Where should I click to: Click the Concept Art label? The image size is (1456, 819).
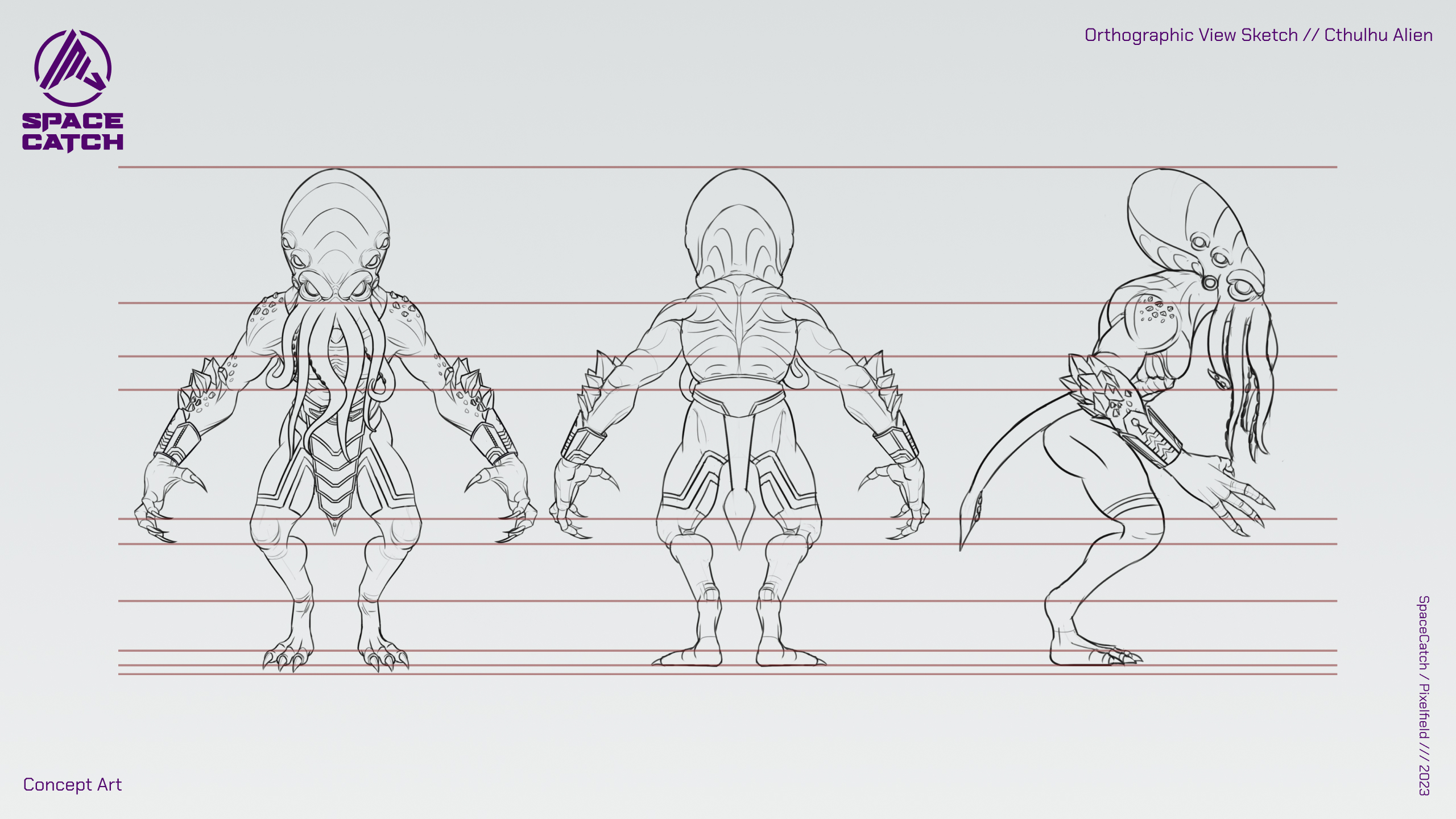(72, 784)
